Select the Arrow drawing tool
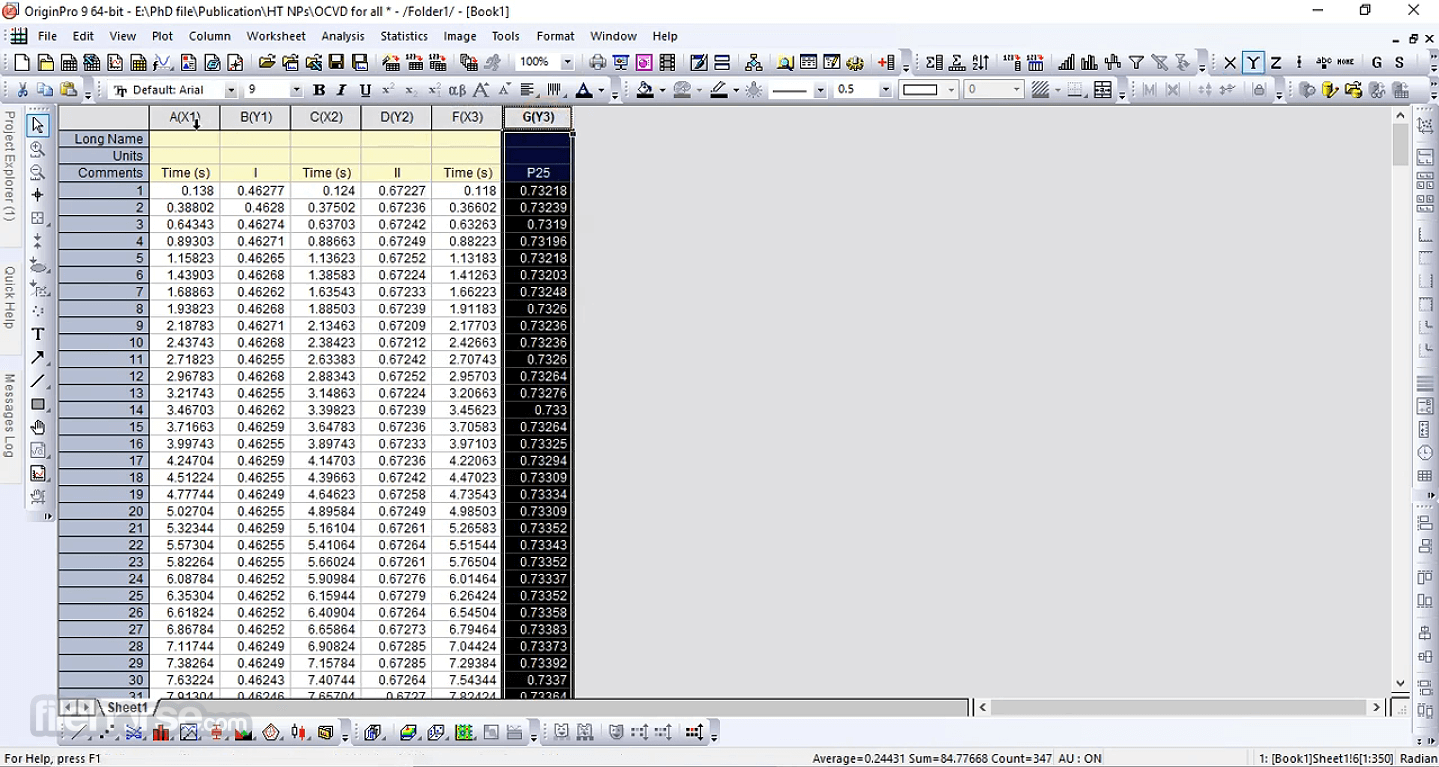This screenshot has height=767, width=1439. (38, 357)
